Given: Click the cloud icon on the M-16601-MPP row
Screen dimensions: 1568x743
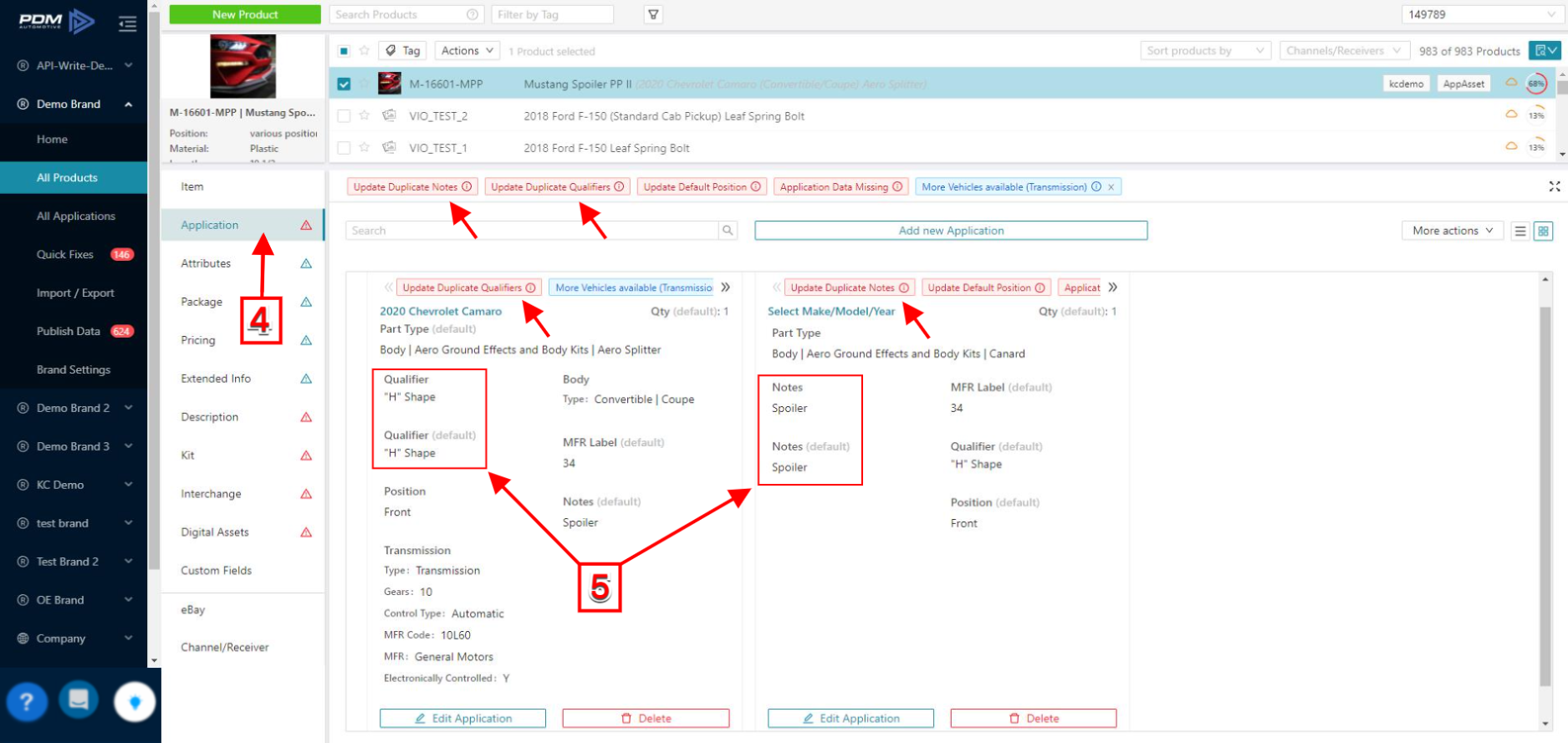Looking at the screenshot, I should pyautogui.click(x=1511, y=83).
